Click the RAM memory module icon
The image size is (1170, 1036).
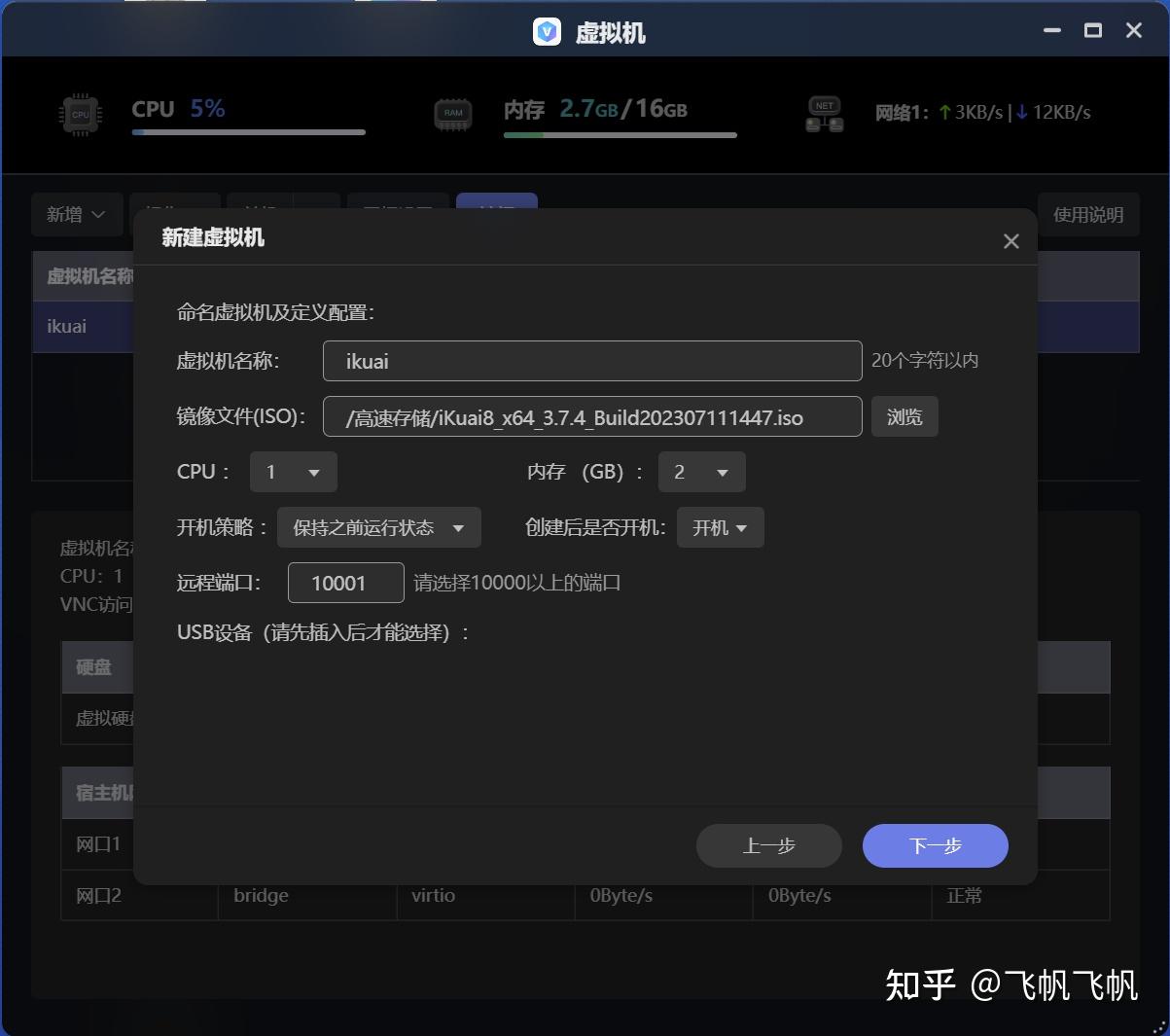click(452, 114)
